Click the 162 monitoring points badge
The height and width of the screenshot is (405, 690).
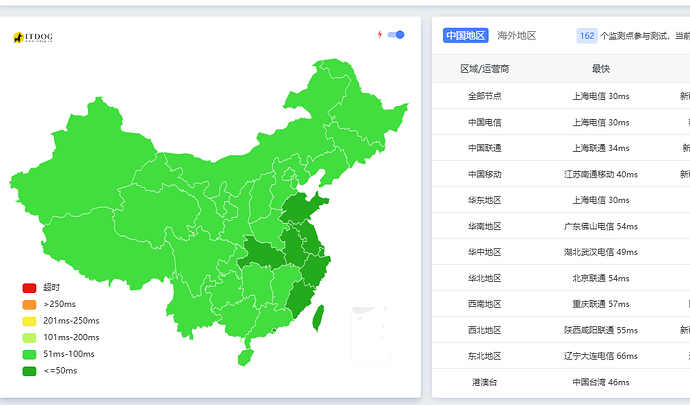[x=587, y=36]
